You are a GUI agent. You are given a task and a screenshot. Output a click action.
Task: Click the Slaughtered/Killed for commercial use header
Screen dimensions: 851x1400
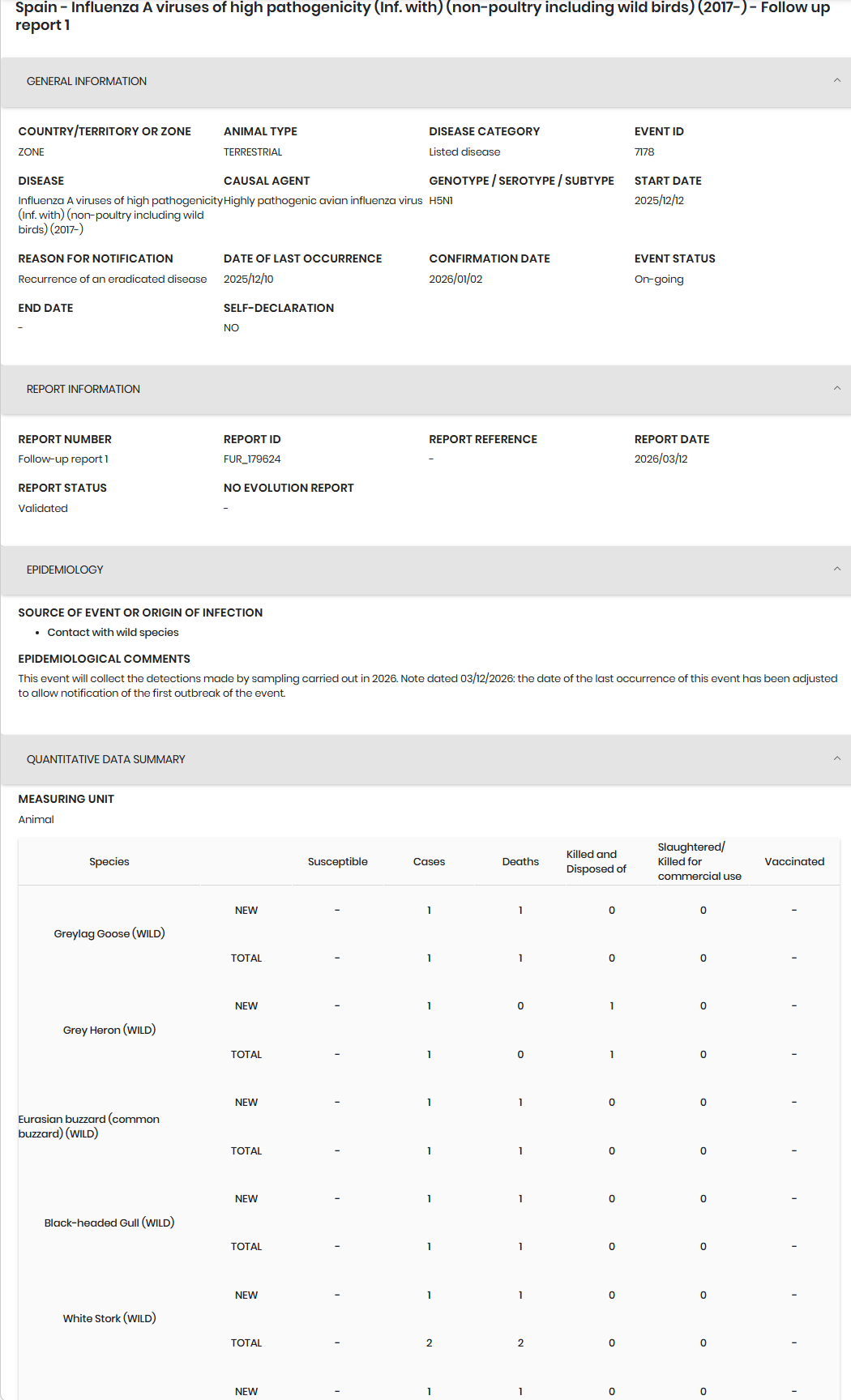tap(699, 862)
